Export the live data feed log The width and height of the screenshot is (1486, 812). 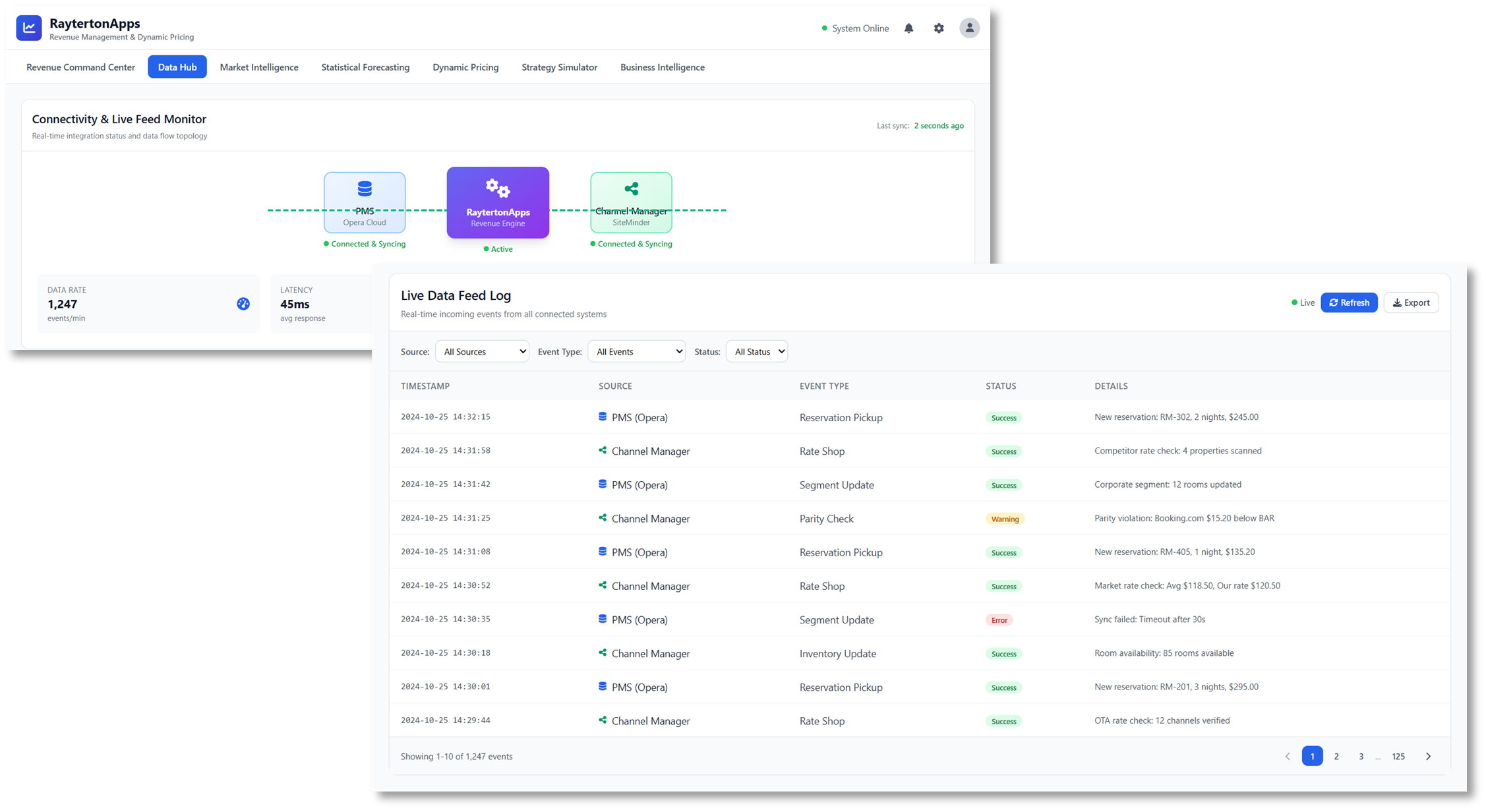tap(1411, 302)
